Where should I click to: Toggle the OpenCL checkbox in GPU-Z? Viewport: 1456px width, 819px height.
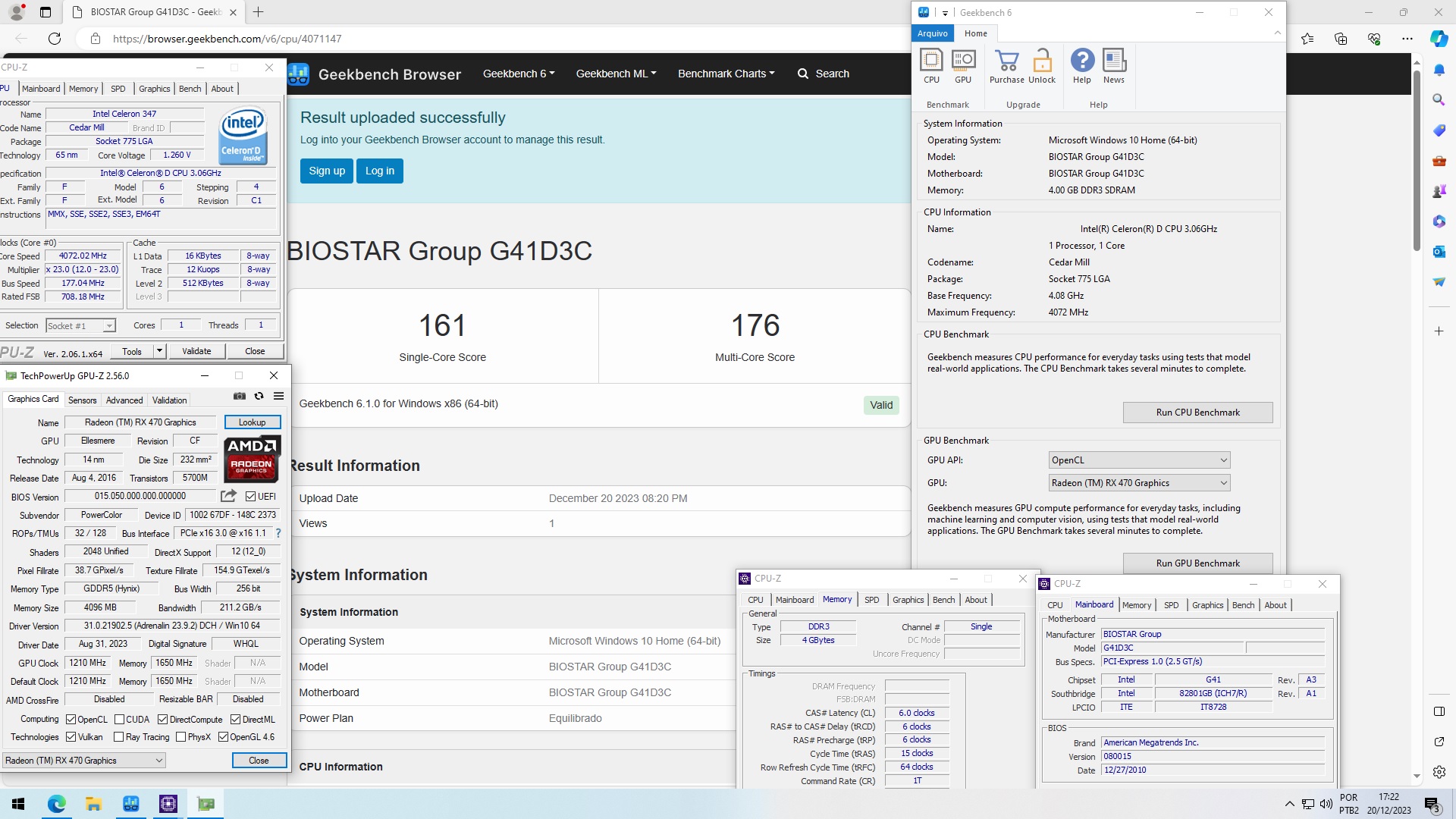71,720
